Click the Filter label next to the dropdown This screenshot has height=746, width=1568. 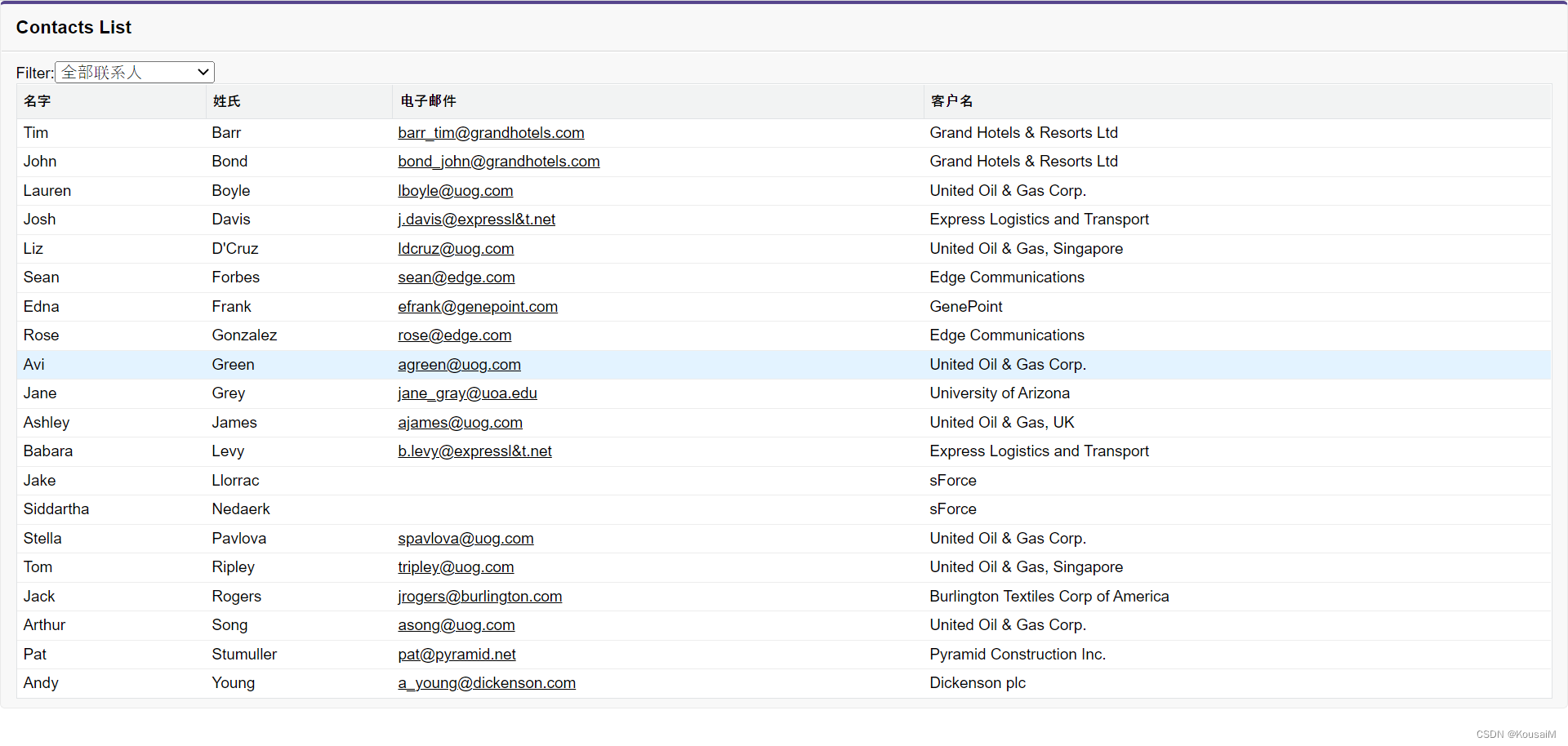[x=34, y=72]
